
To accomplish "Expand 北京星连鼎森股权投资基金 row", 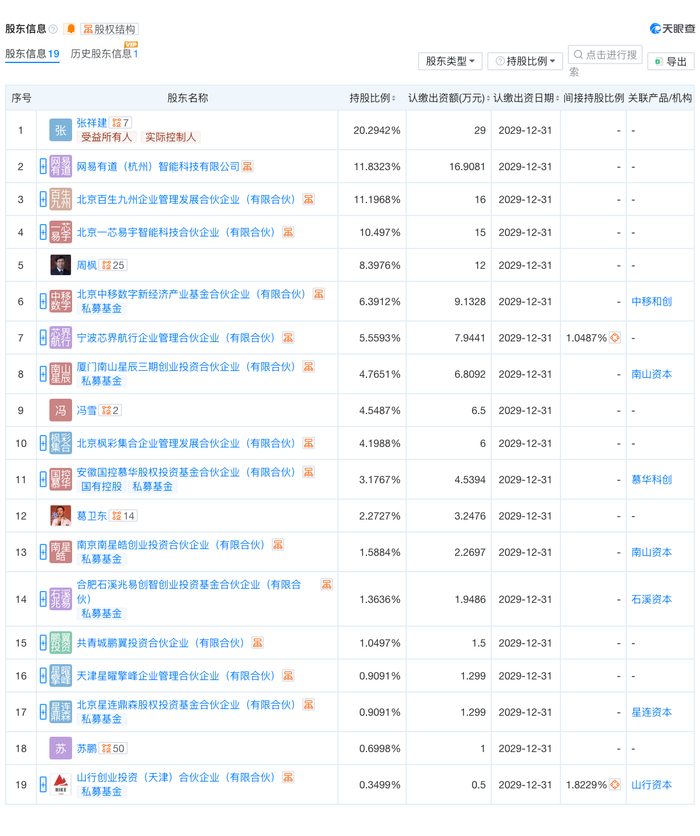I will coord(43,712).
